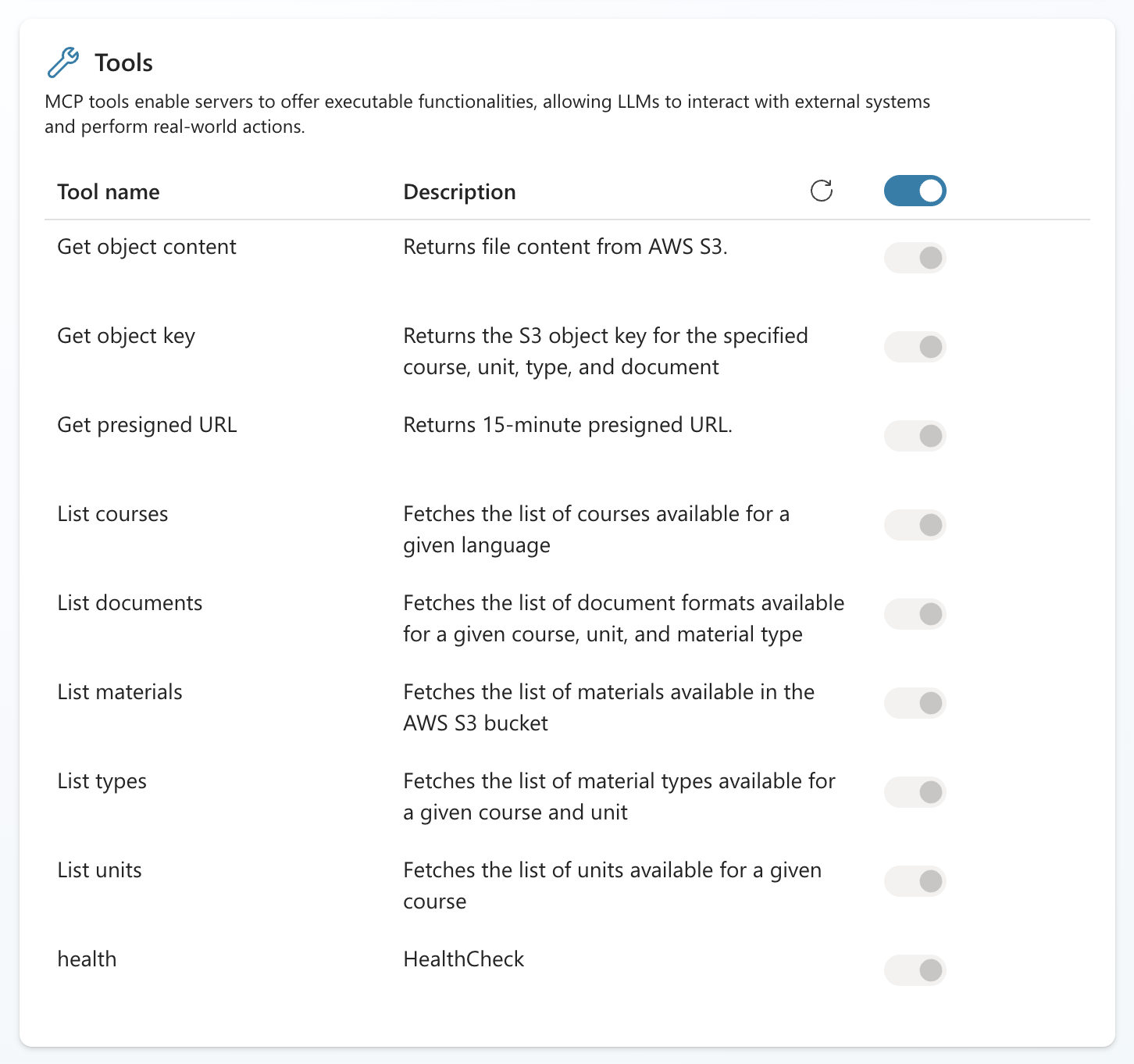Enable the Get object key tool

(915, 346)
